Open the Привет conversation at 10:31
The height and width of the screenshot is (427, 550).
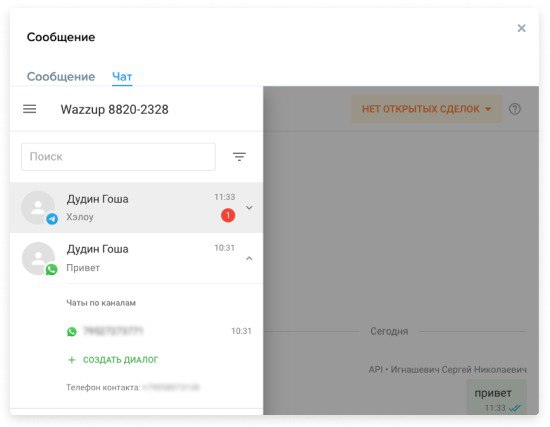(x=136, y=258)
